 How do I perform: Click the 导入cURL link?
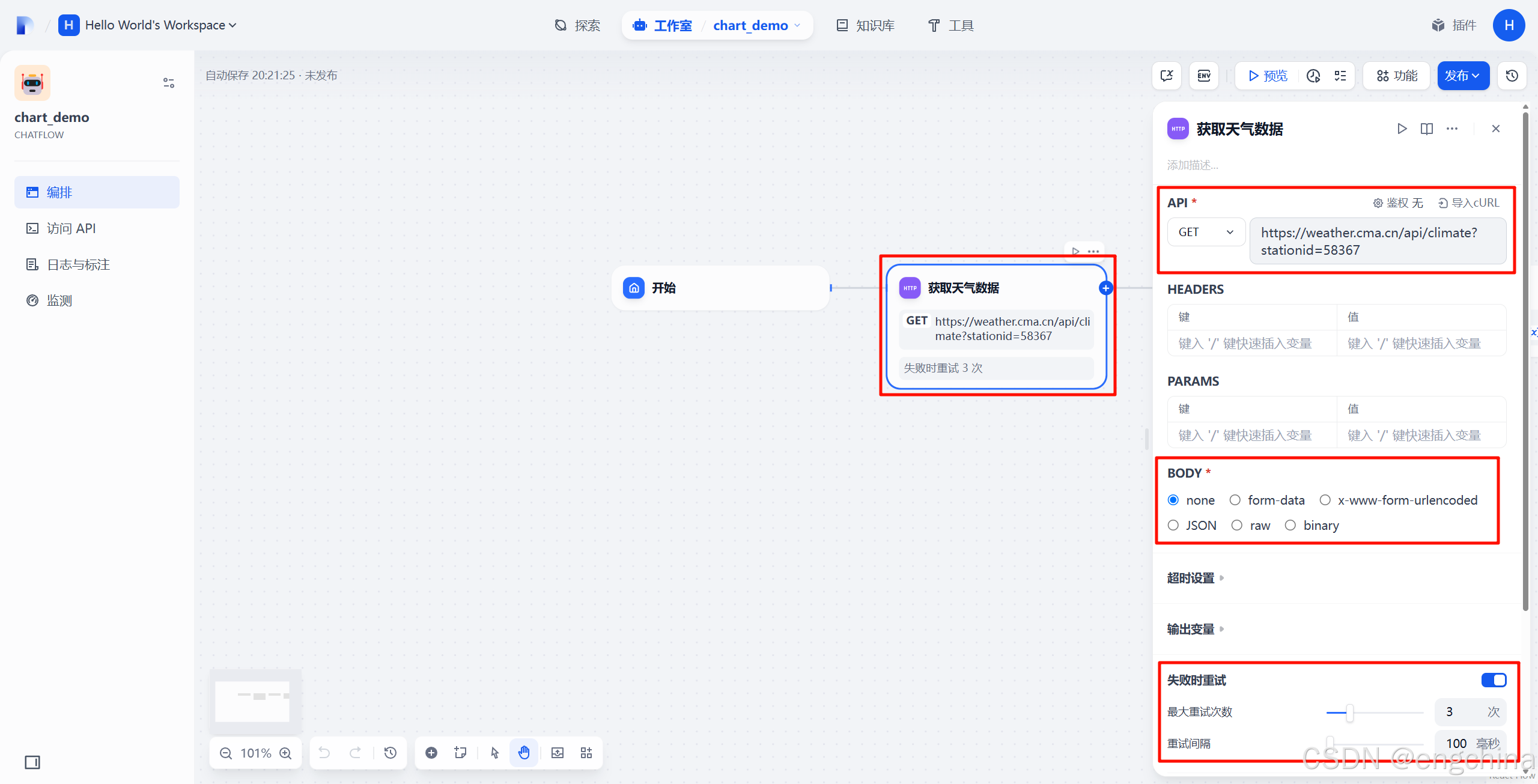pyautogui.click(x=1469, y=203)
